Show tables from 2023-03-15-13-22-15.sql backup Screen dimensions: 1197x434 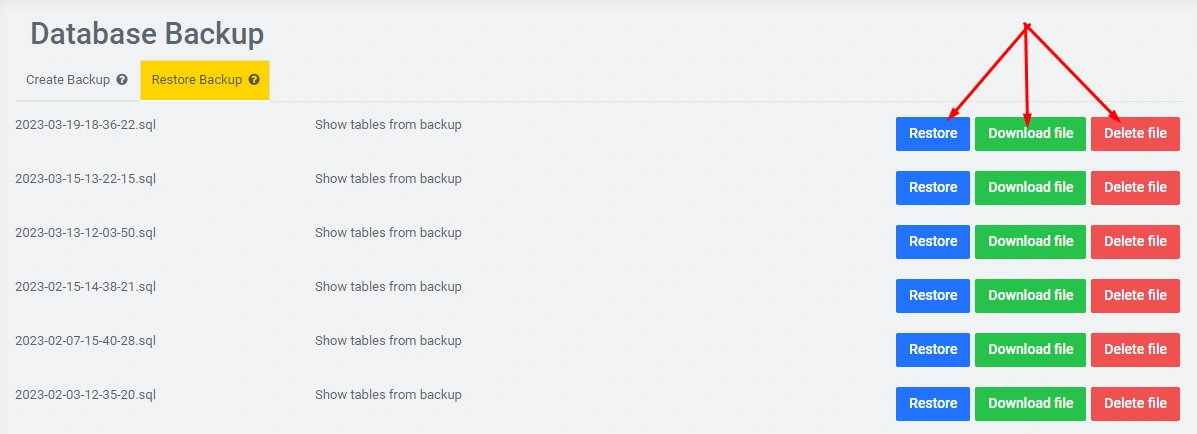388,179
